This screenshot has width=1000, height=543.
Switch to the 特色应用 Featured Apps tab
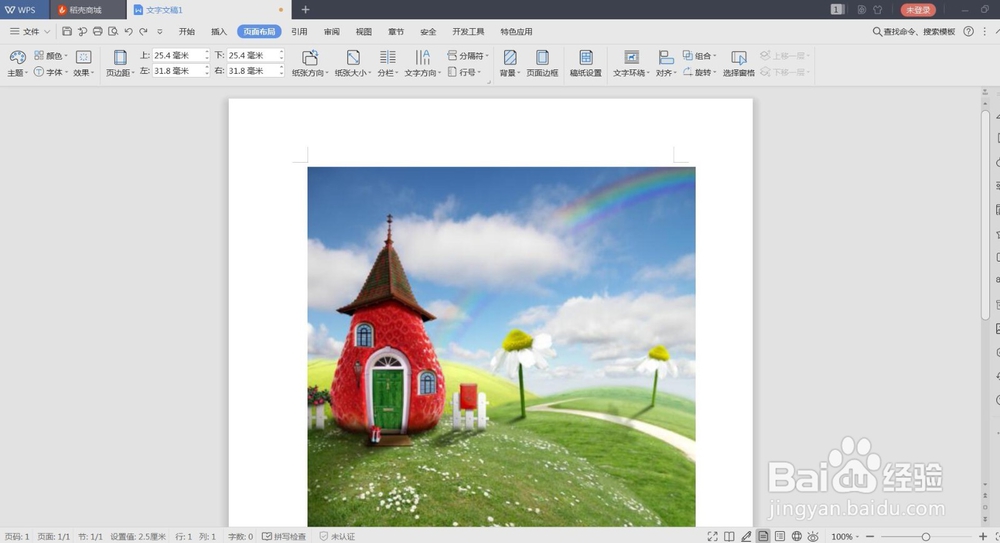[516, 31]
